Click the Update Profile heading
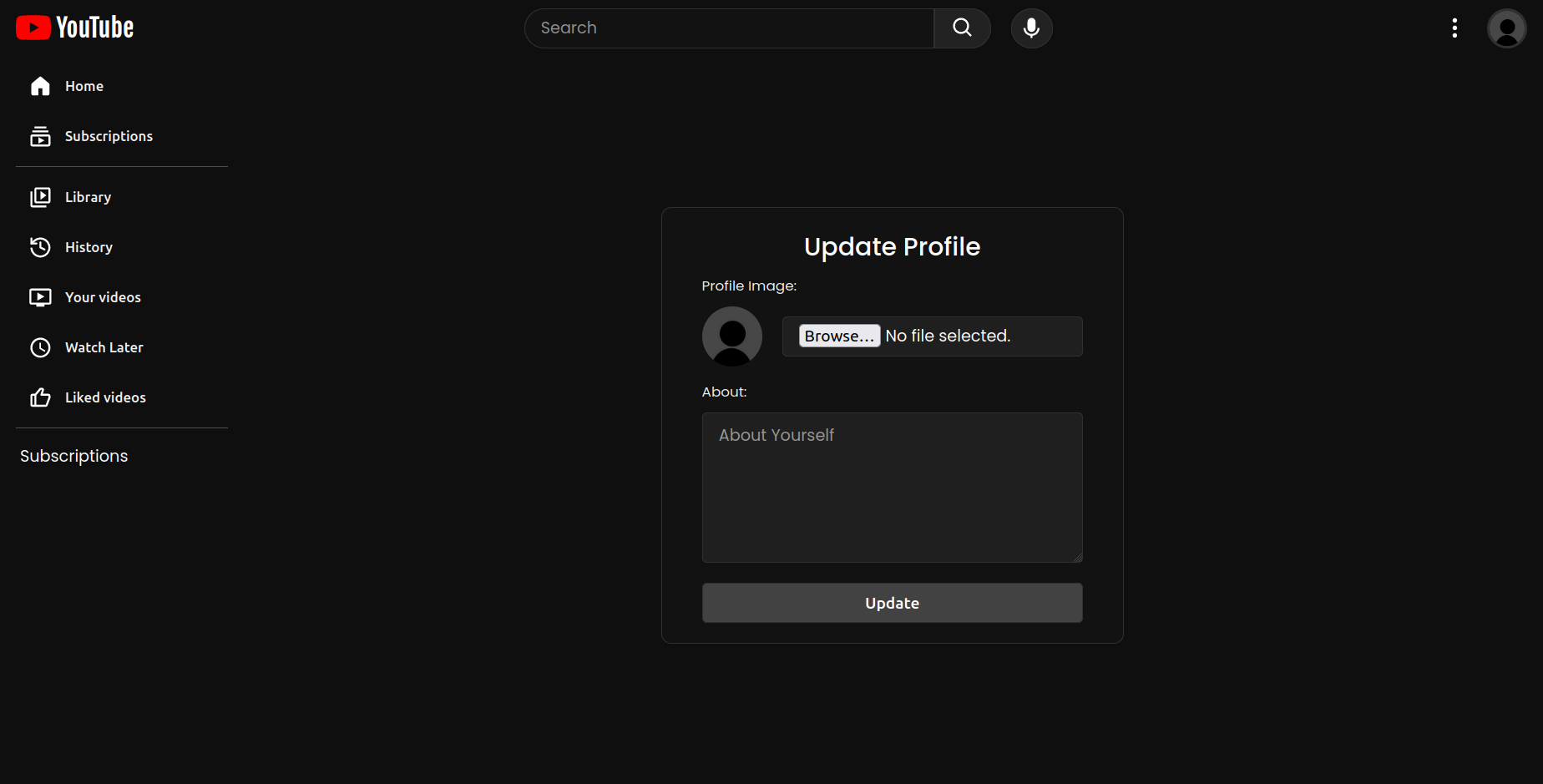The height and width of the screenshot is (784, 1543). (x=892, y=246)
